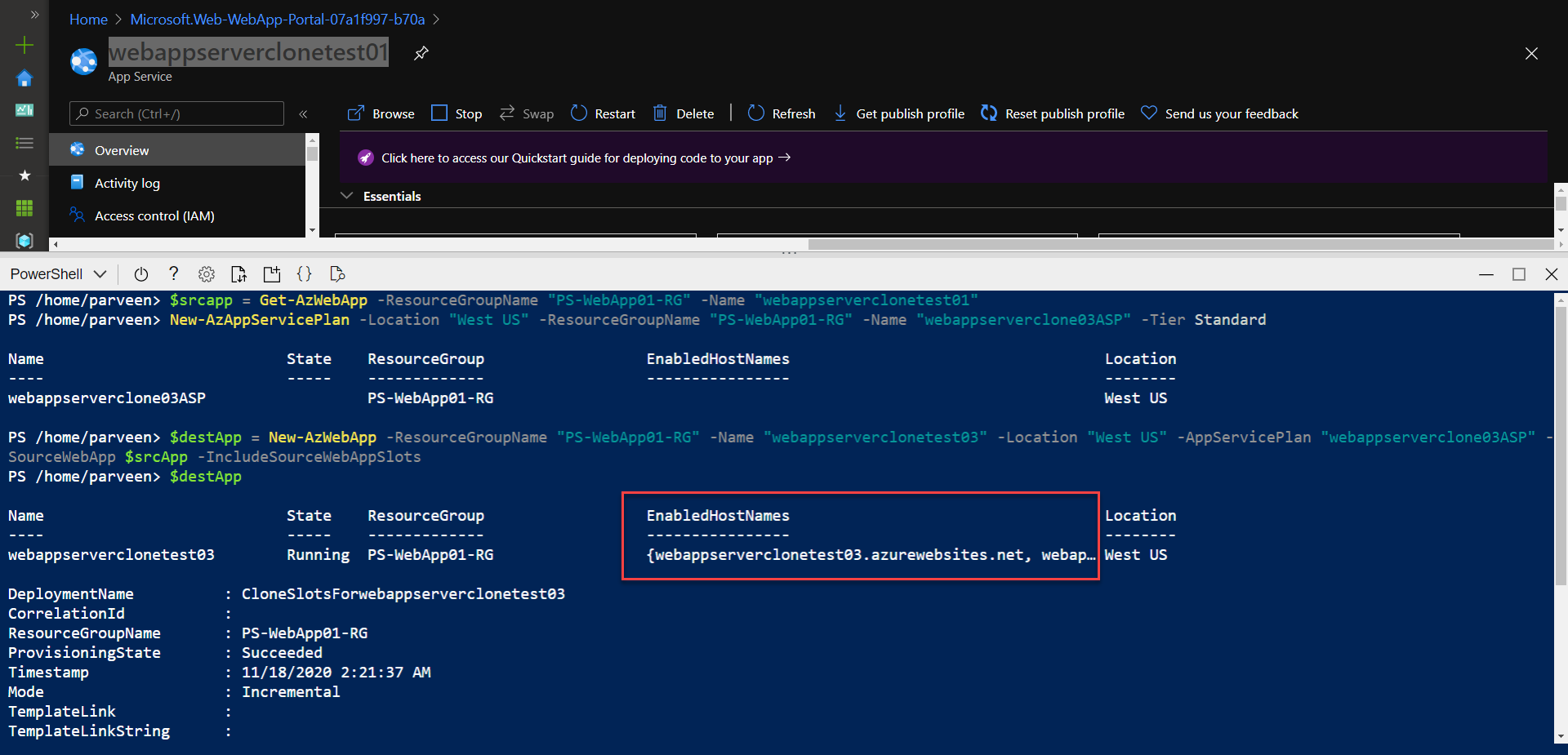Open Access control (IAM) menu item
The image size is (1568, 755).
click(154, 216)
